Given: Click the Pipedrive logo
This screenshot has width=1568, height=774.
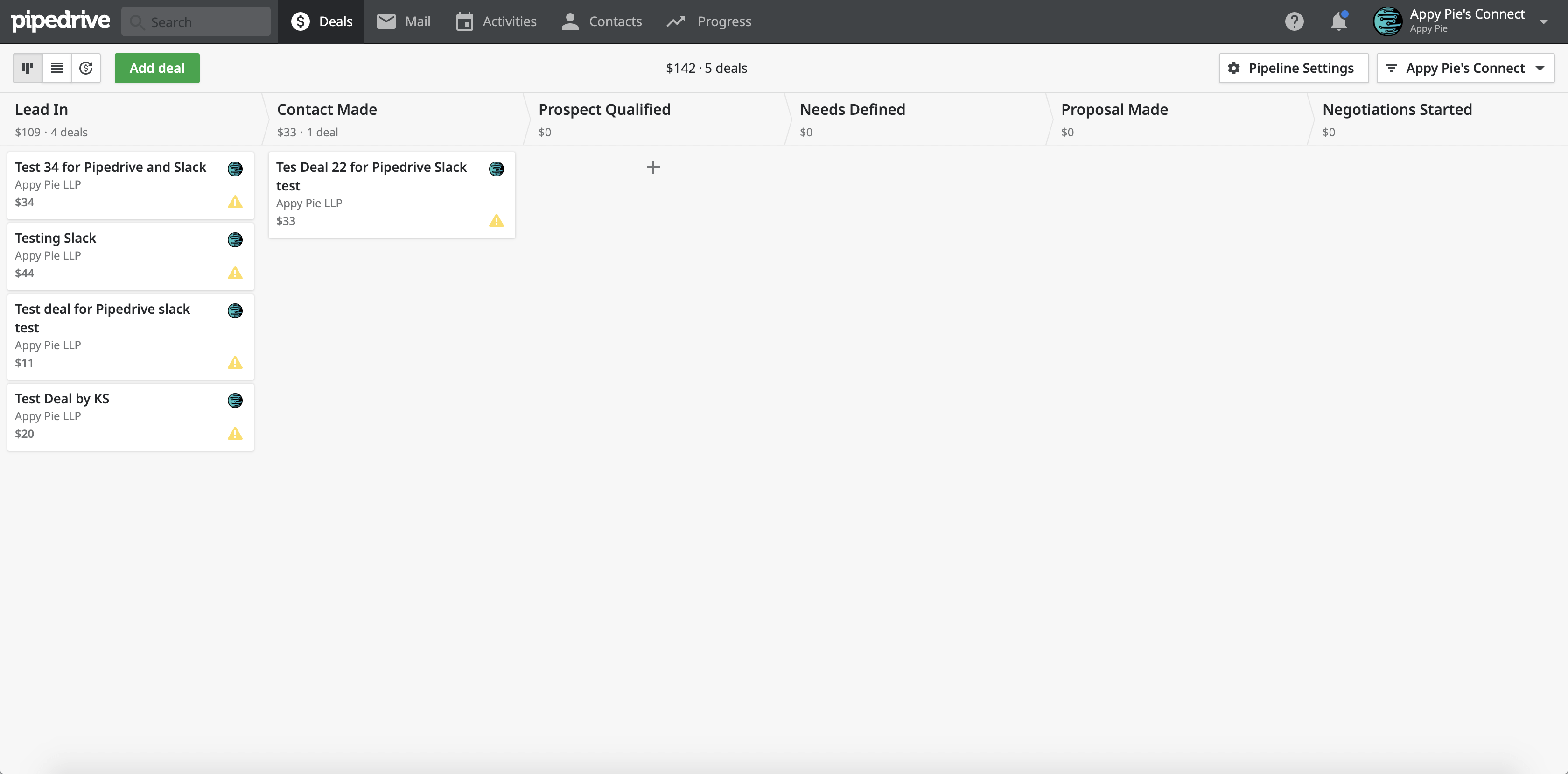Looking at the screenshot, I should [61, 21].
